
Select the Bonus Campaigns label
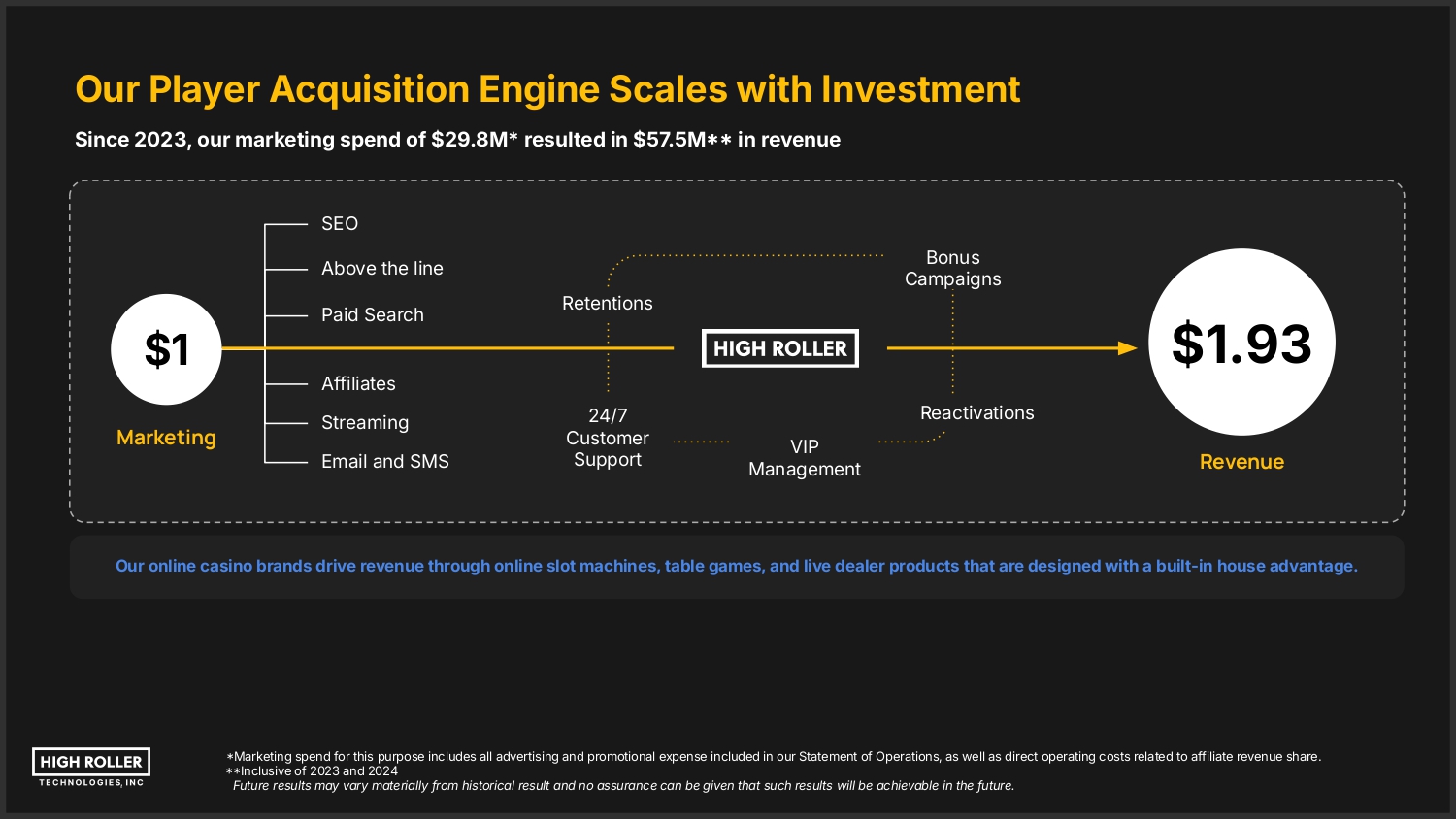(953, 269)
